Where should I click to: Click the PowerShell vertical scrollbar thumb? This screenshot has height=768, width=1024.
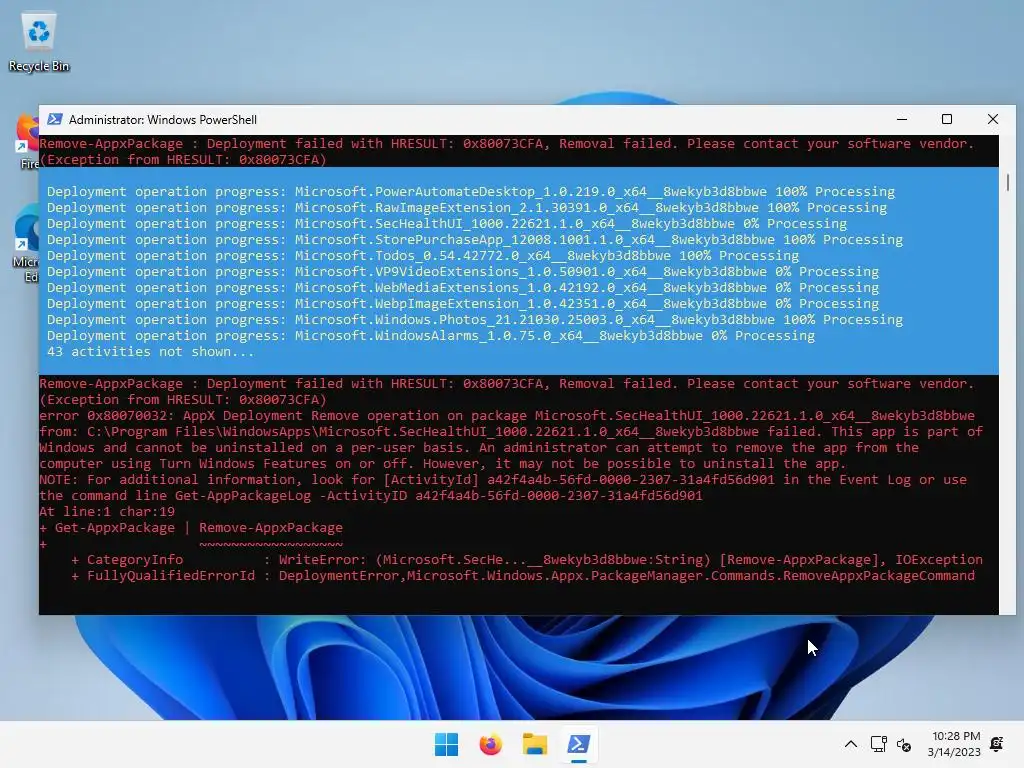tap(1008, 182)
